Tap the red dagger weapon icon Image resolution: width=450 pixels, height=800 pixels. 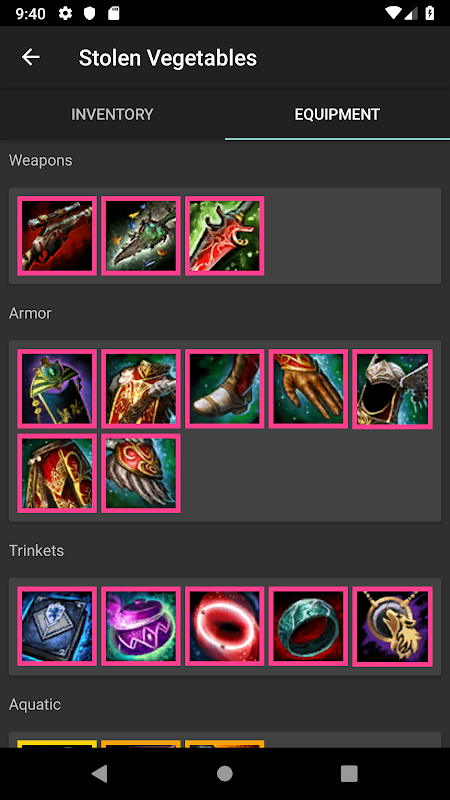coord(224,236)
